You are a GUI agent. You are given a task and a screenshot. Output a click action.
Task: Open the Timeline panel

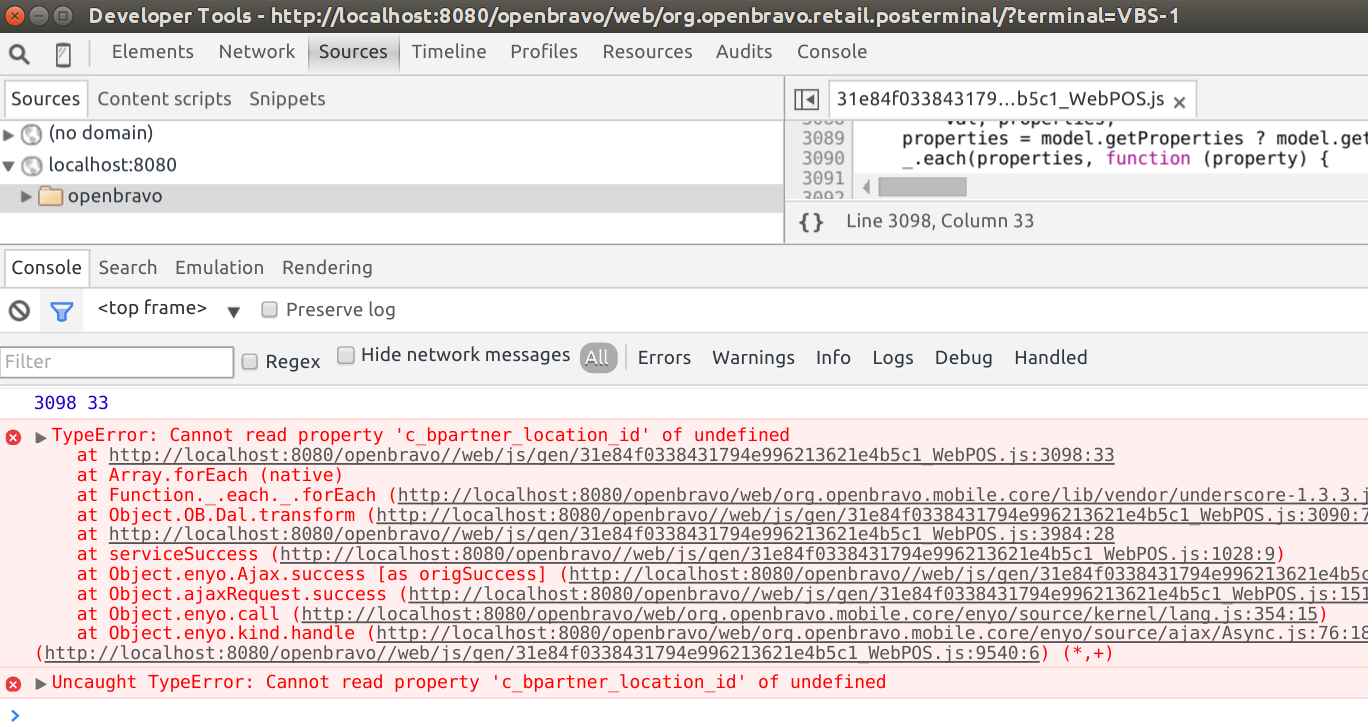pos(449,52)
